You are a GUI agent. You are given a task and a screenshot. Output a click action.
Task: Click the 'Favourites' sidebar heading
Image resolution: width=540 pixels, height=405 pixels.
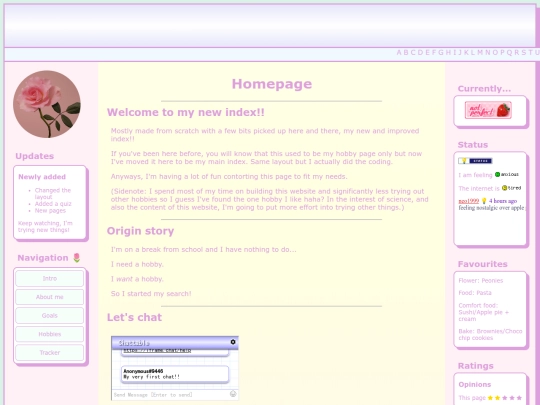482,264
